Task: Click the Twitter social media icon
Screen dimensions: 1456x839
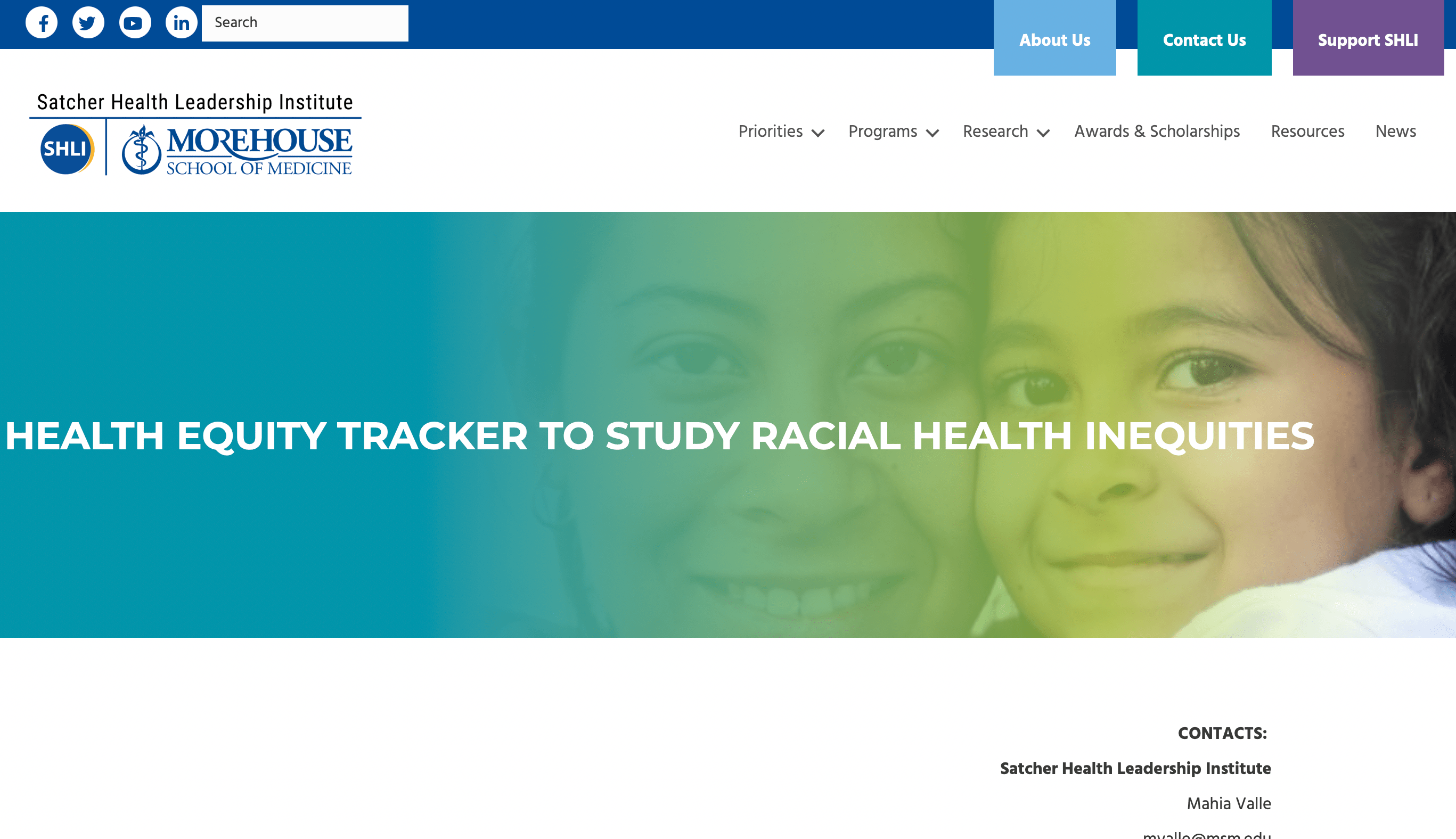Action: click(88, 22)
